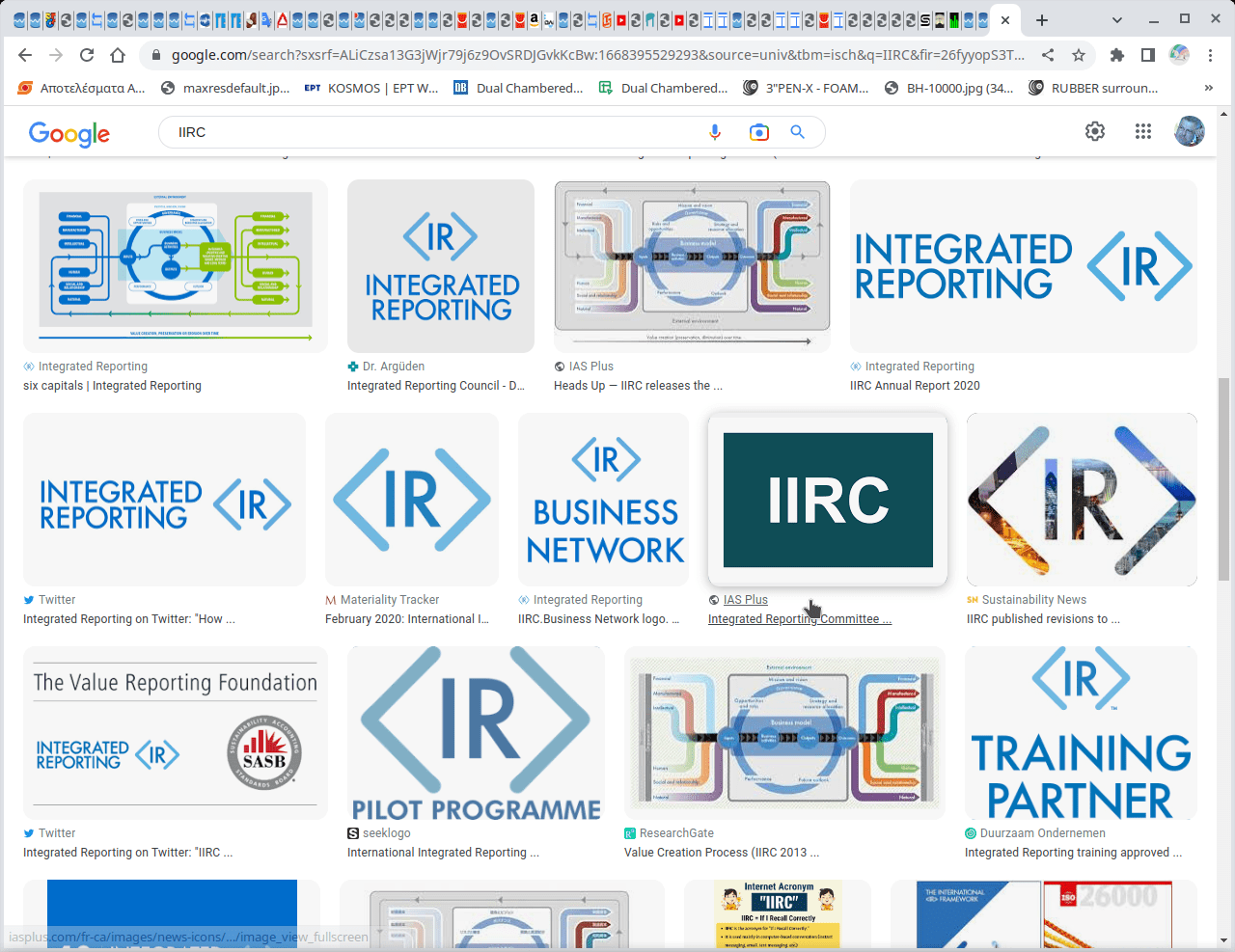Open the Google account avatar

1190,131
